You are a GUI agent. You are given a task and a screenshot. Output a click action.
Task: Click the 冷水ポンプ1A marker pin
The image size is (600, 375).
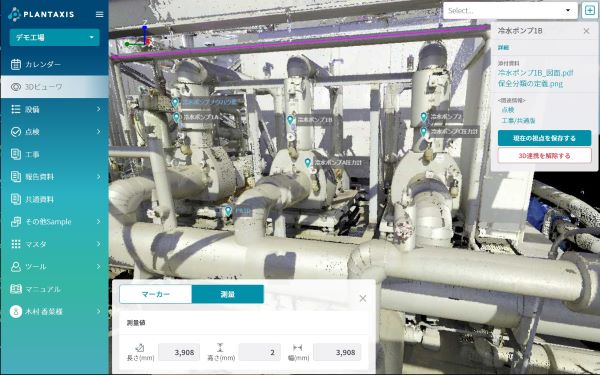coord(176,117)
